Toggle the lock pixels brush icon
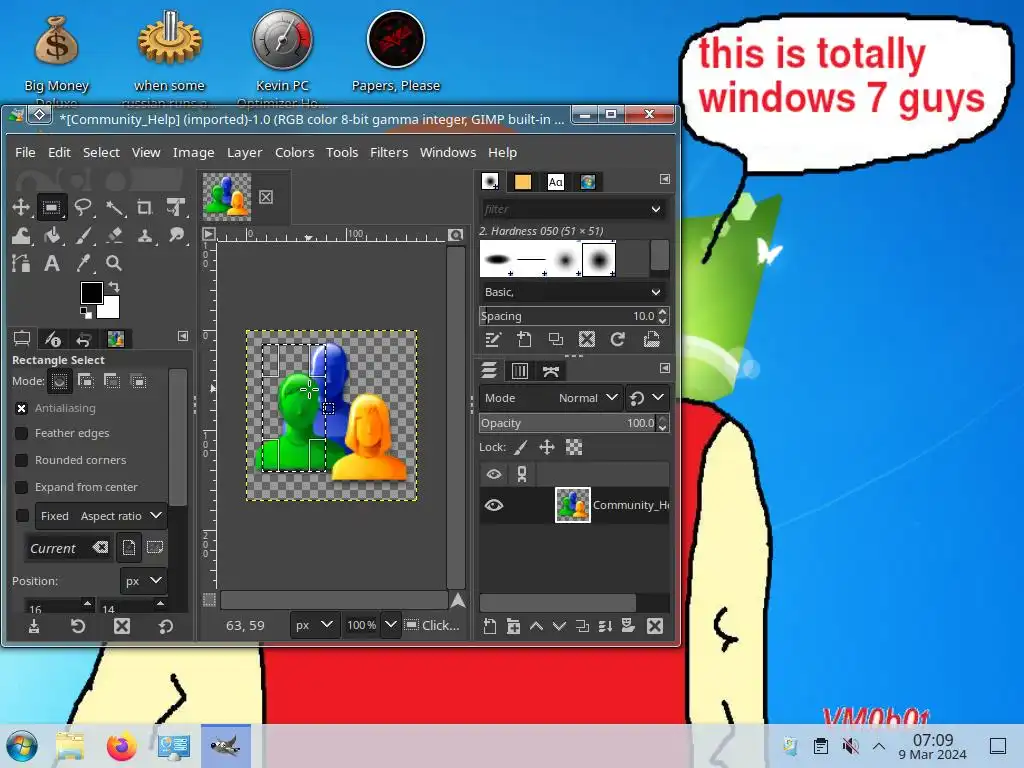 point(520,447)
